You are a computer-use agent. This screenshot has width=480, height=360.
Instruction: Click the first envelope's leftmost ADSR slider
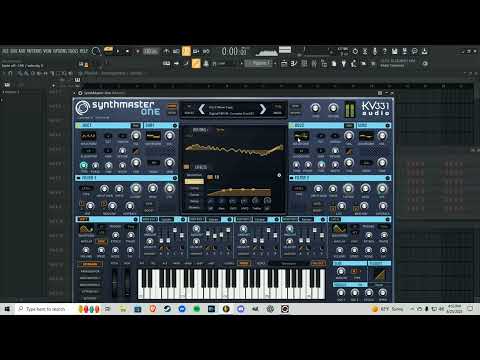click(161, 241)
